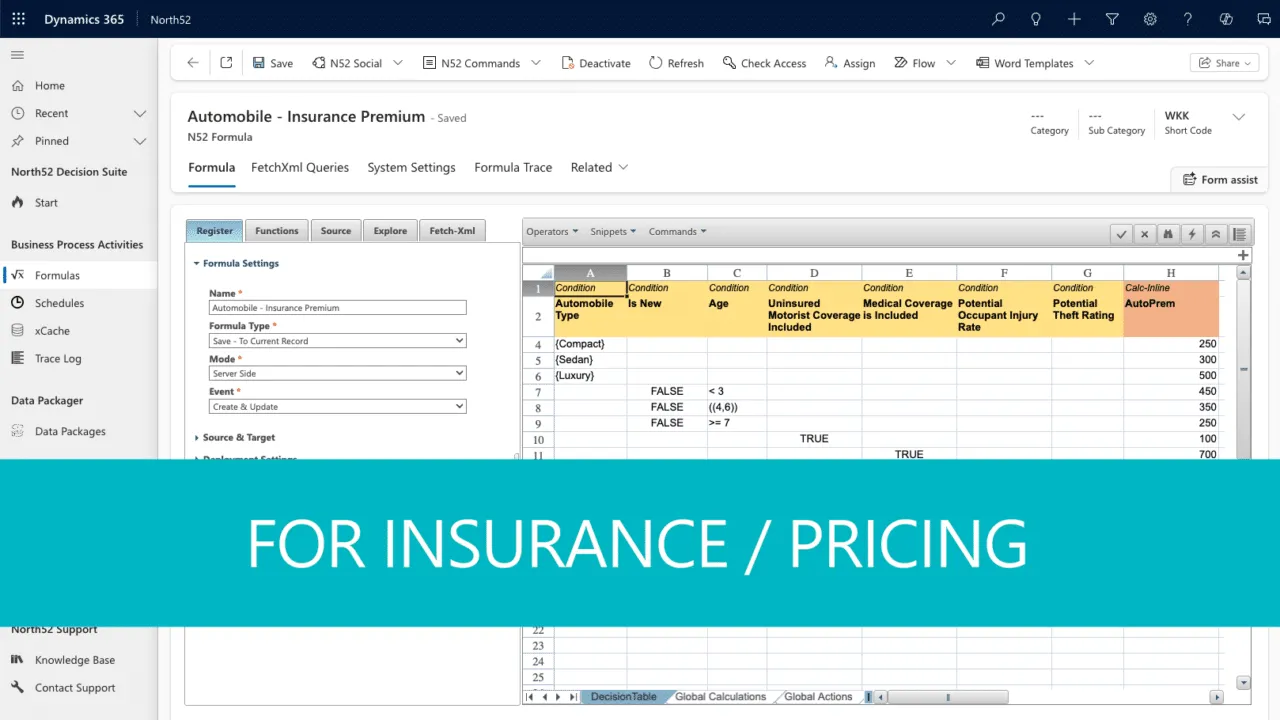Open the Dynamics 365 app launcher waffle

pos(19,19)
